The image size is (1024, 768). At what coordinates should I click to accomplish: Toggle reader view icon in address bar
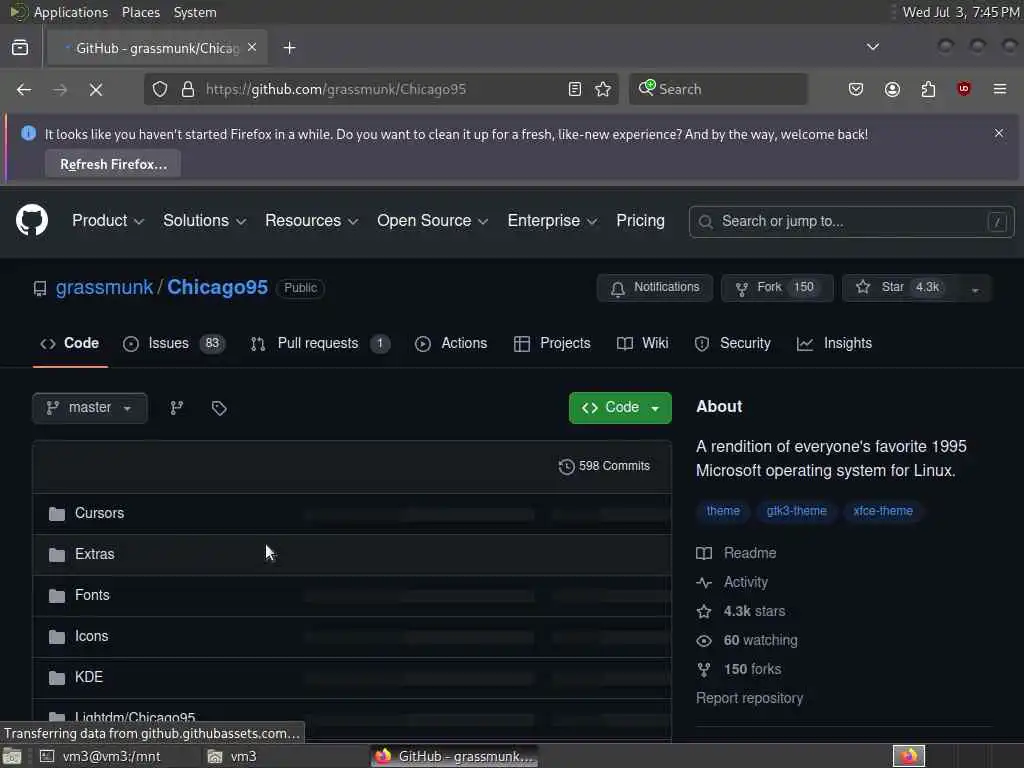[x=575, y=89]
